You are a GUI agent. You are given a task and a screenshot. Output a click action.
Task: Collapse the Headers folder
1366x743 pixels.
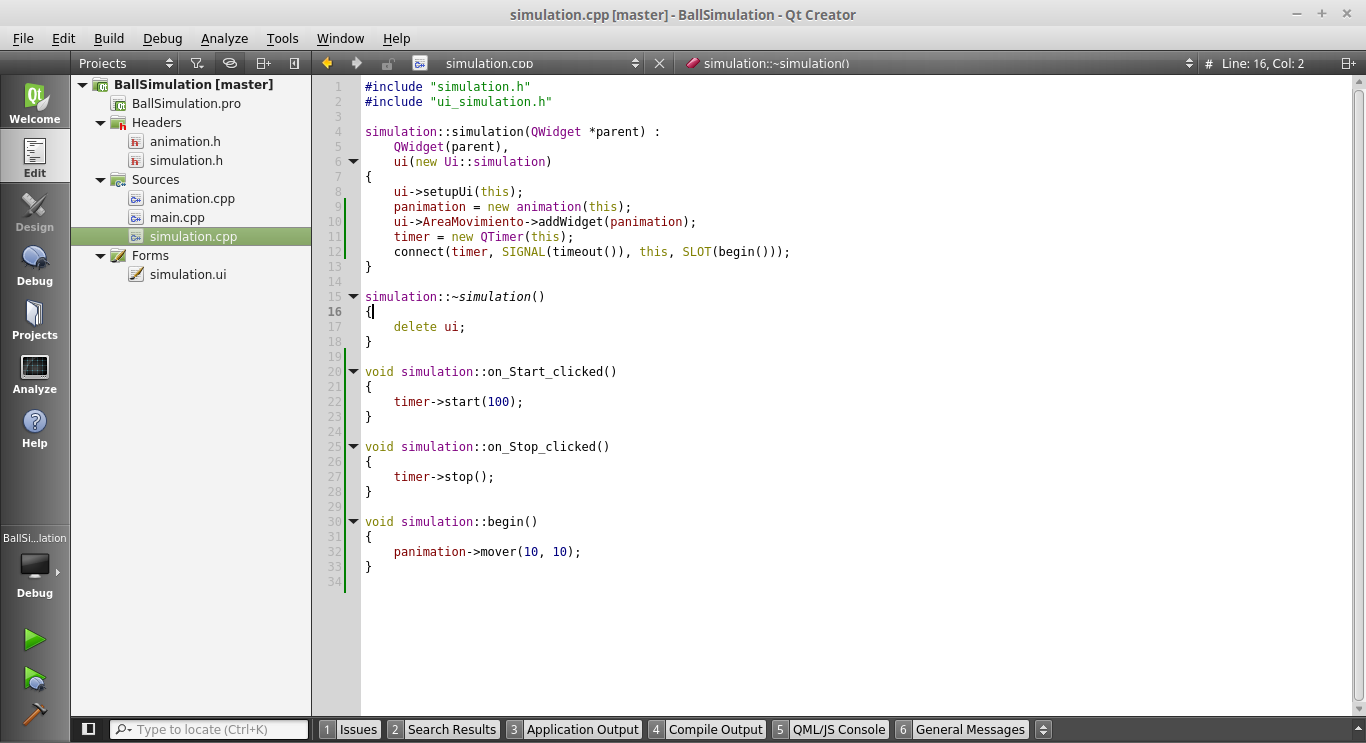101,123
